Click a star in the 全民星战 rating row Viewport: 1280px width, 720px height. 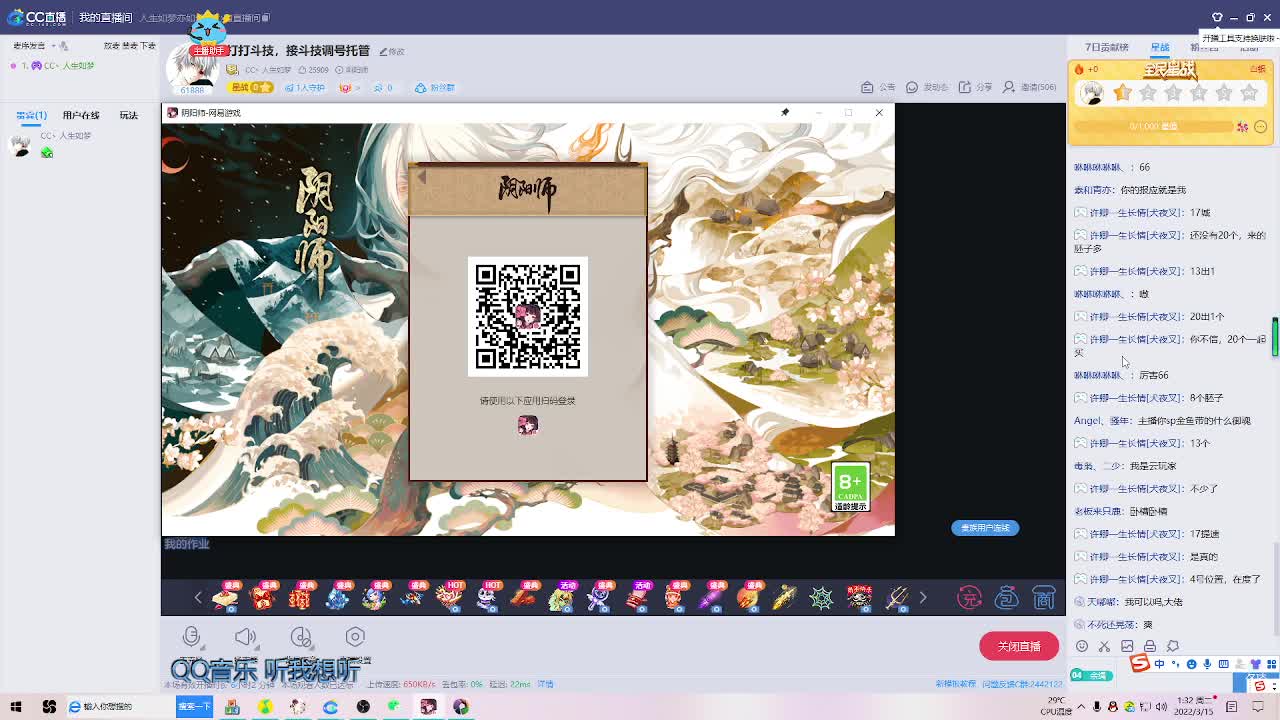1122,93
